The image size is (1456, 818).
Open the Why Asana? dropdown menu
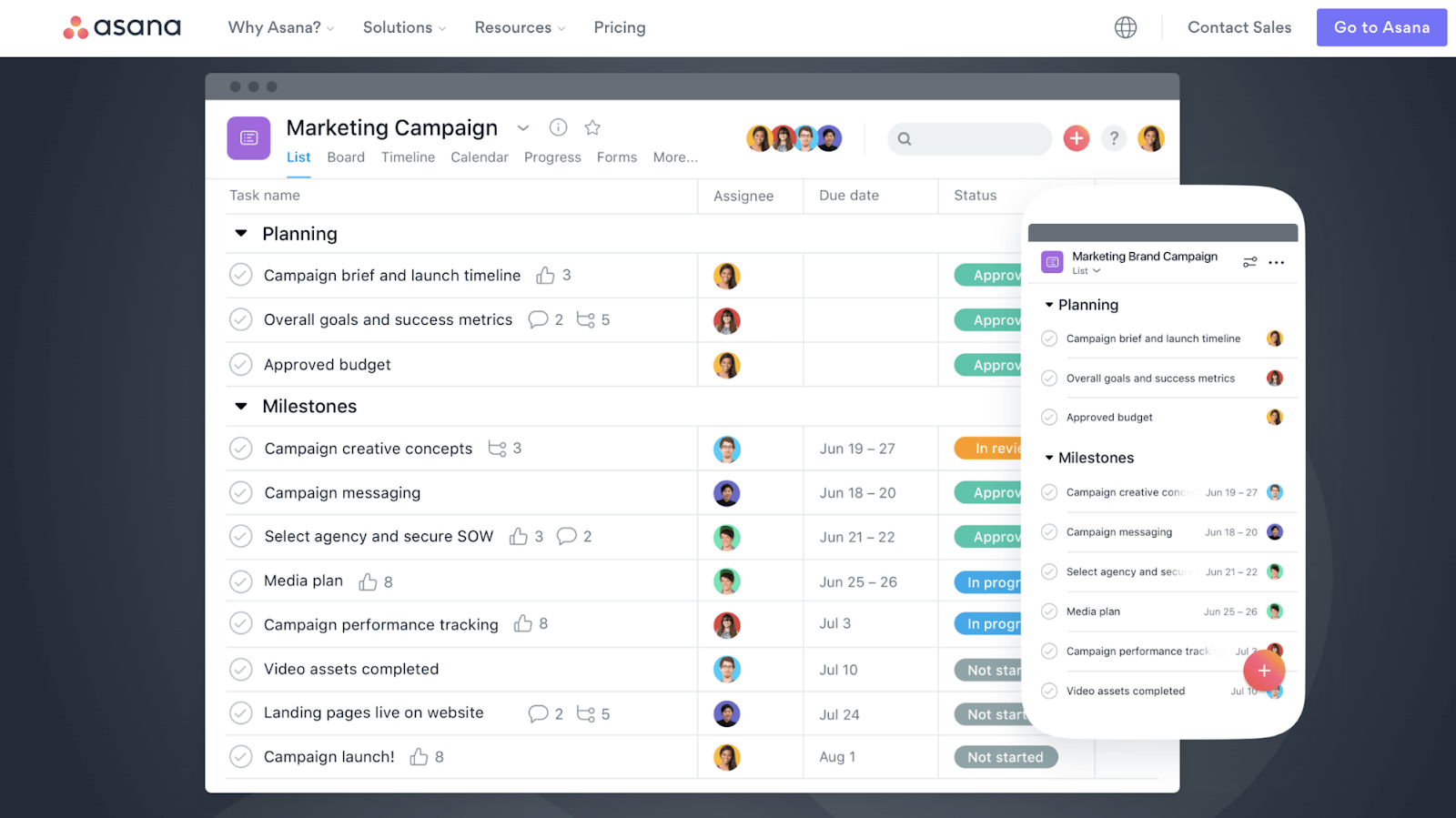(x=281, y=27)
